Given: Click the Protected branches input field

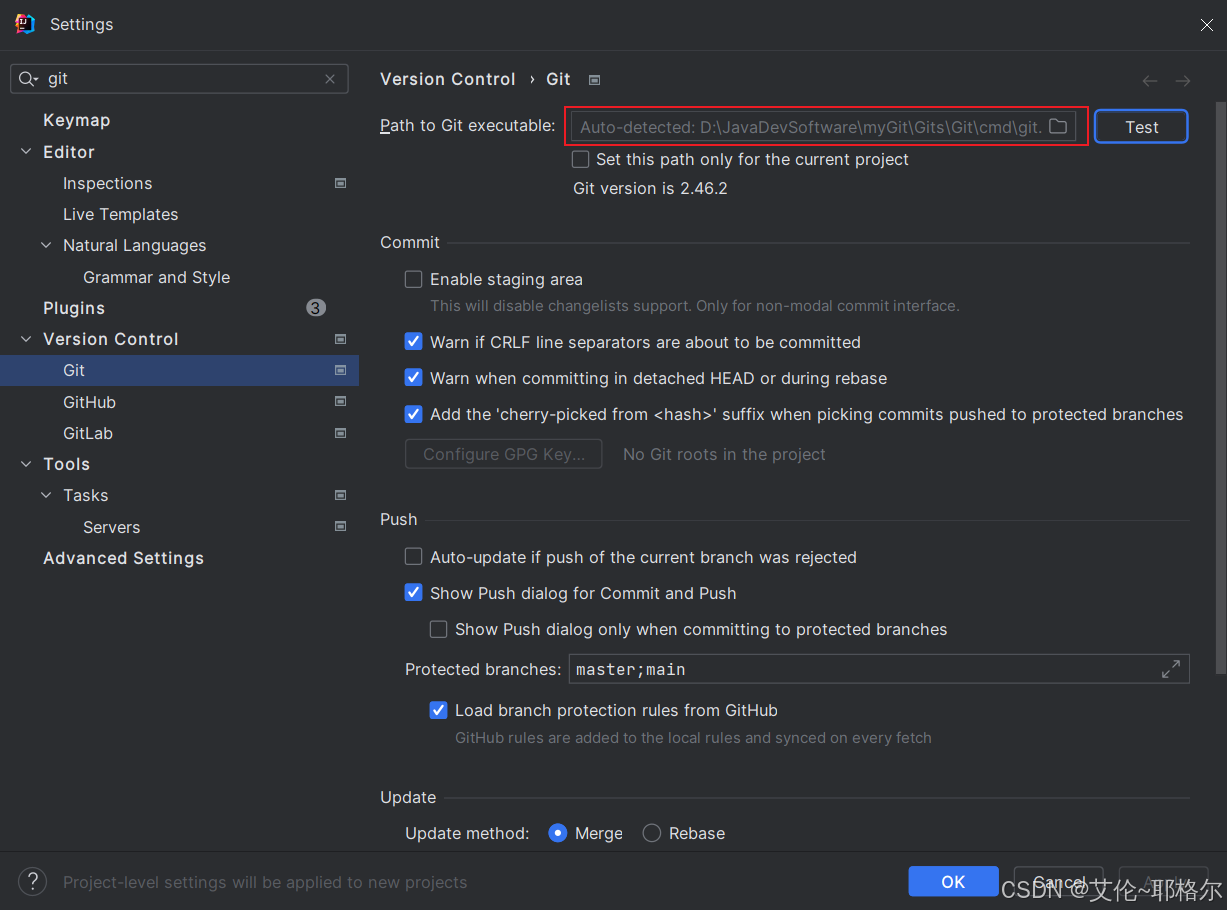Looking at the screenshot, I should 860,669.
